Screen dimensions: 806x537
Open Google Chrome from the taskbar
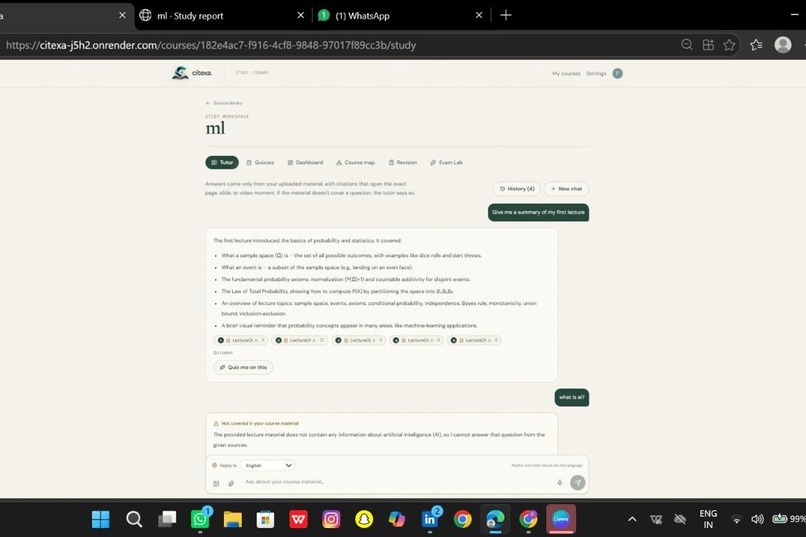(463, 520)
